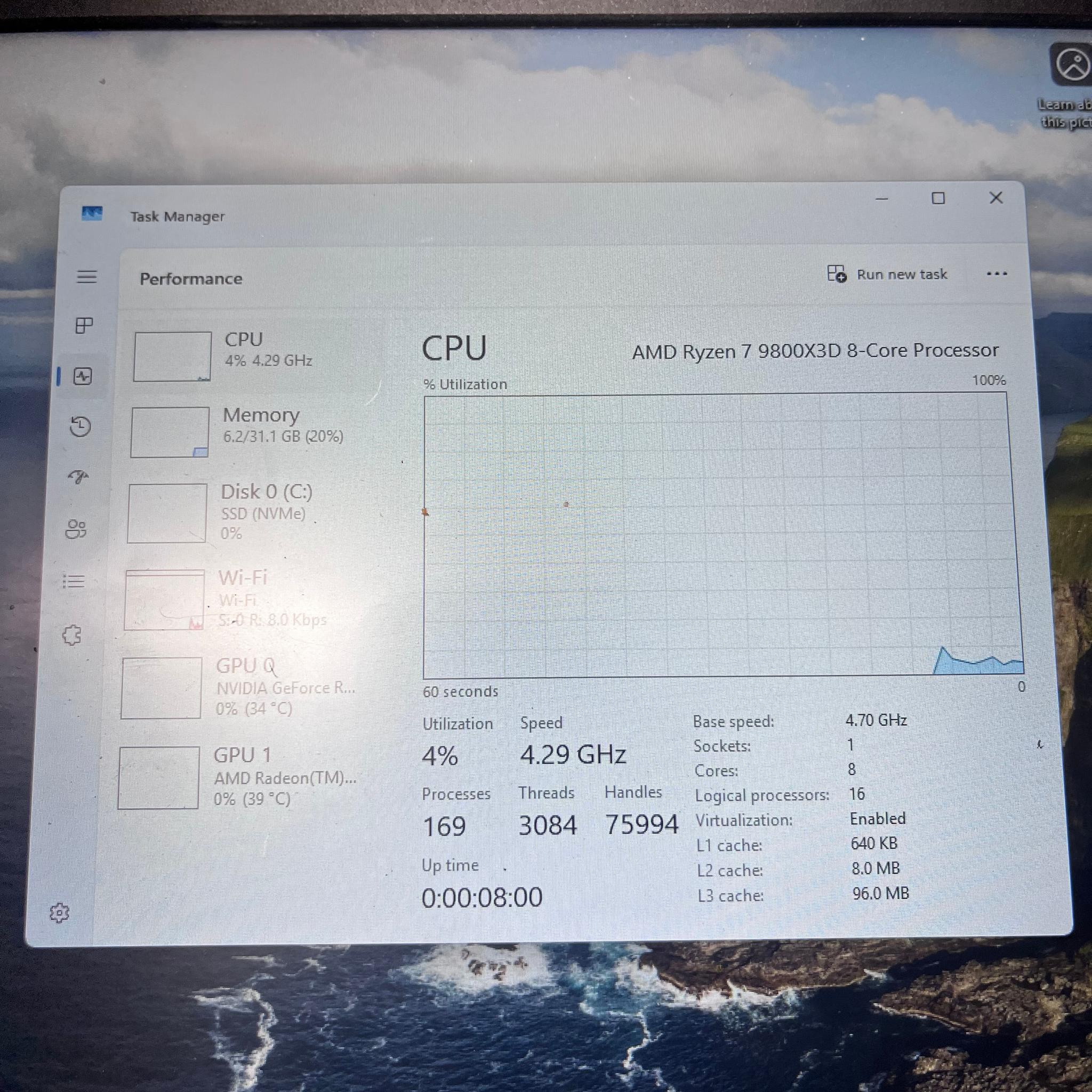Image resolution: width=1092 pixels, height=1092 pixels.
Task: Click the AMD Ryzen 7 9800X3D processor name
Action: [x=815, y=351]
